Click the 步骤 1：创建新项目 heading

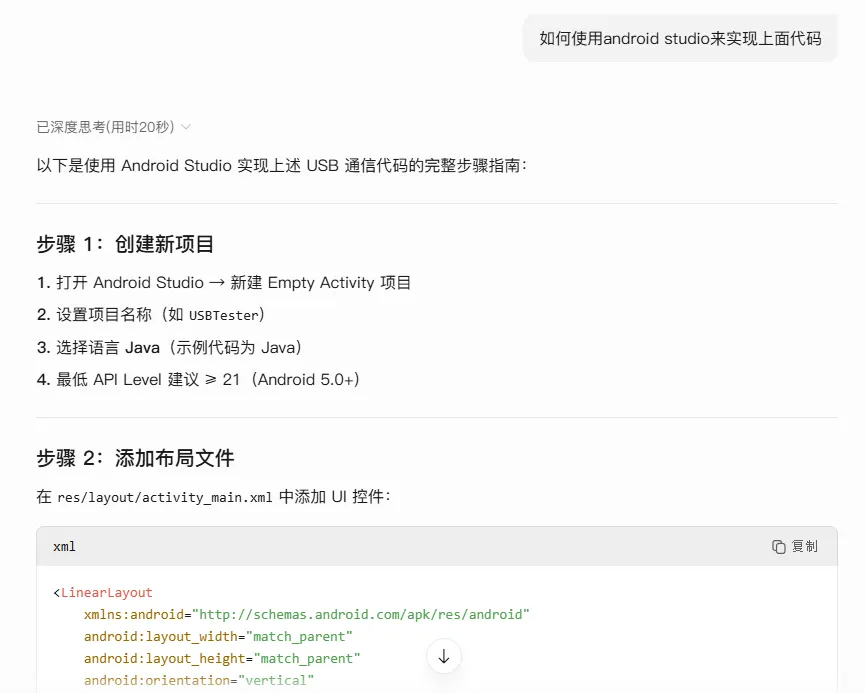click(x=125, y=244)
